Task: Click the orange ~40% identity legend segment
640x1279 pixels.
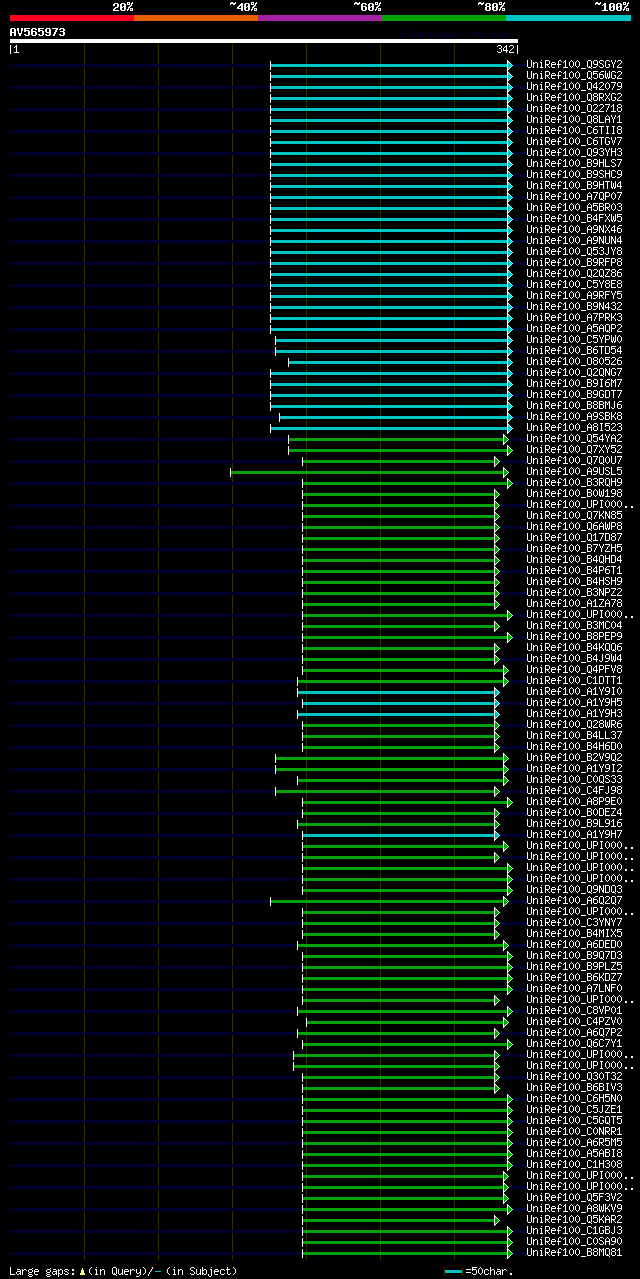Action: (196, 18)
